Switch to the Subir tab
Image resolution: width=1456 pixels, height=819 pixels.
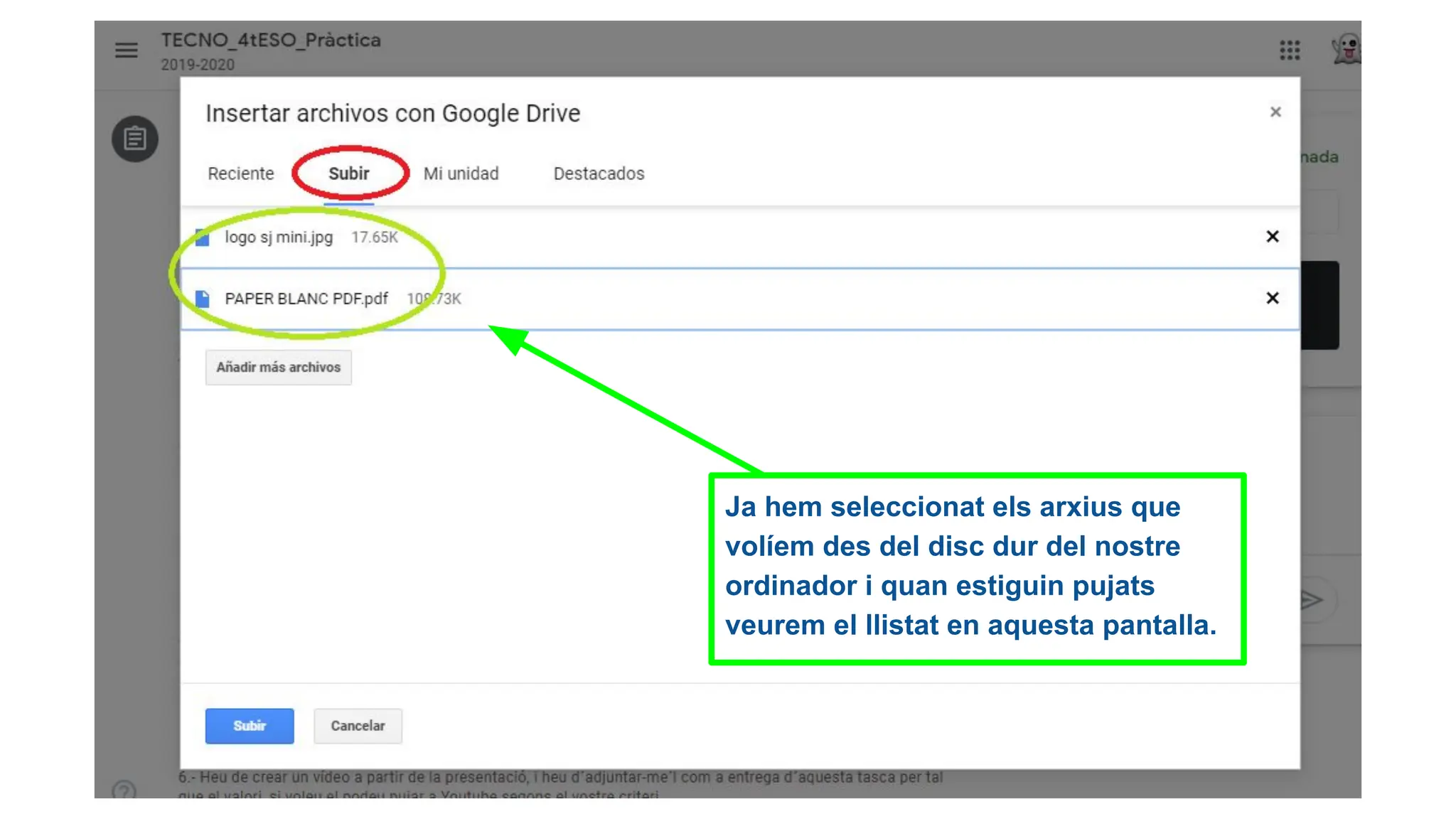click(x=348, y=173)
